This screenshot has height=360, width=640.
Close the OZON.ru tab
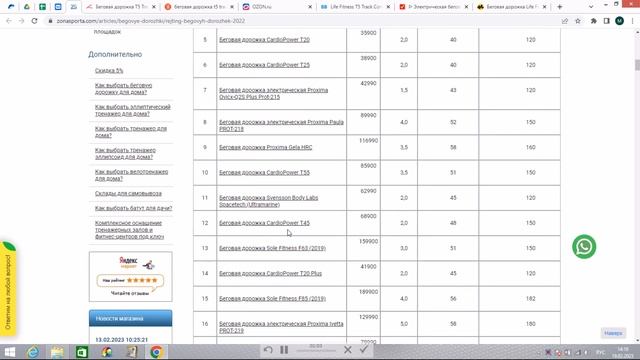(310, 7)
